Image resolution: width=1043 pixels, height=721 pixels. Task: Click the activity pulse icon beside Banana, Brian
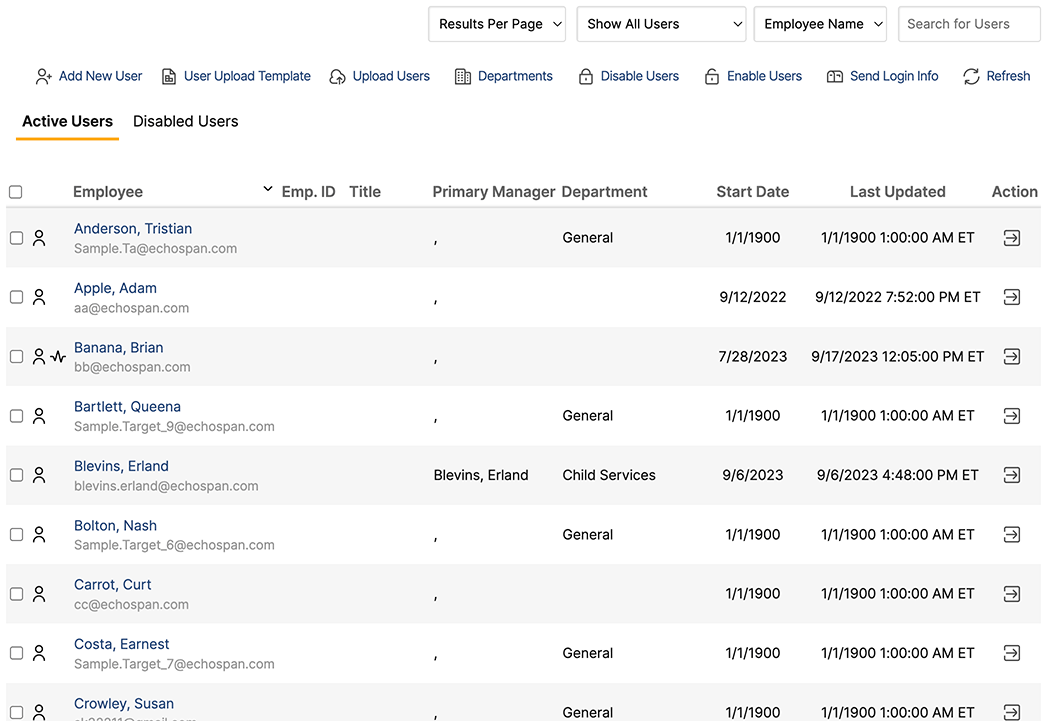[x=59, y=357]
